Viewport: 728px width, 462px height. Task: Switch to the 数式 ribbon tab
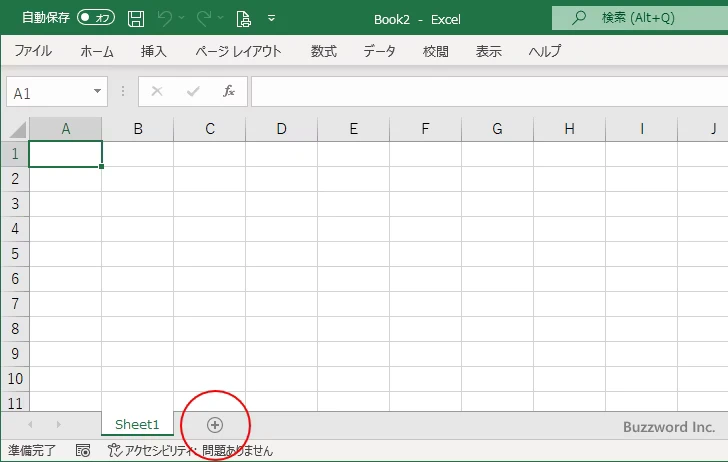pyautogui.click(x=324, y=51)
